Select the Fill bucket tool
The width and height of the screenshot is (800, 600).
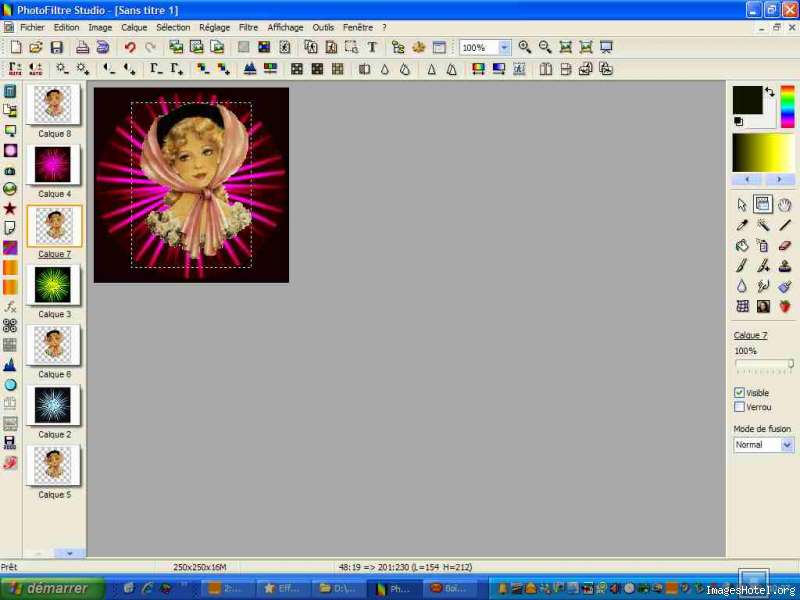pos(742,245)
